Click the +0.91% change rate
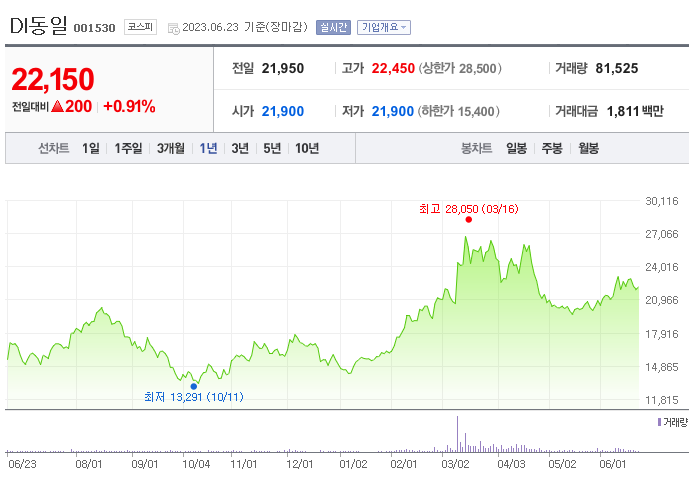Screen dimensions: 689x485 click(x=129, y=106)
